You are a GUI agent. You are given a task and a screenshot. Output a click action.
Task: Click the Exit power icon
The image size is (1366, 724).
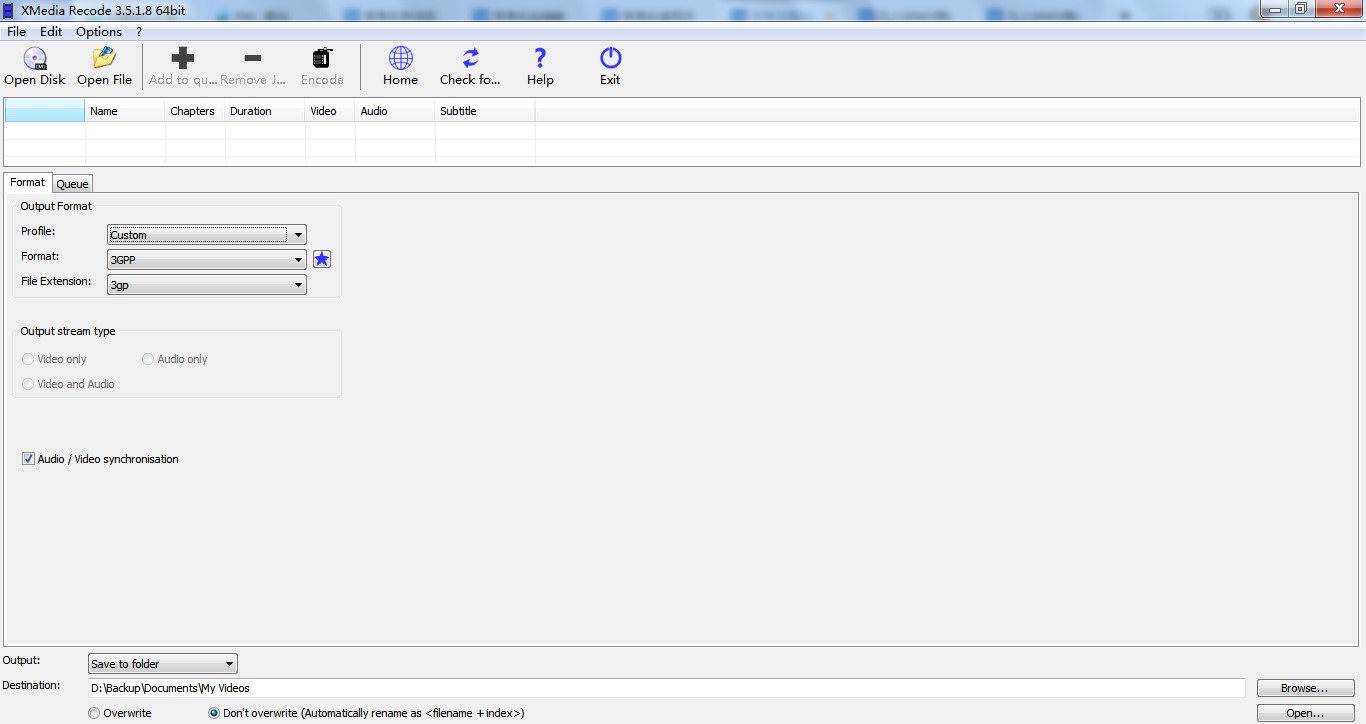pos(610,58)
